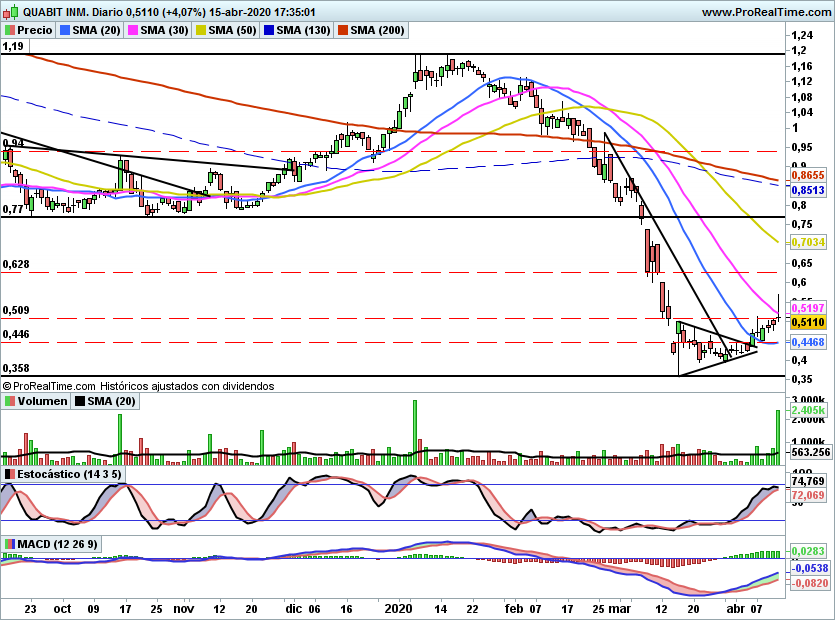Click the SMA (20) blue color swatch
Viewport: 835px width, 620px height.
[x=65, y=30]
